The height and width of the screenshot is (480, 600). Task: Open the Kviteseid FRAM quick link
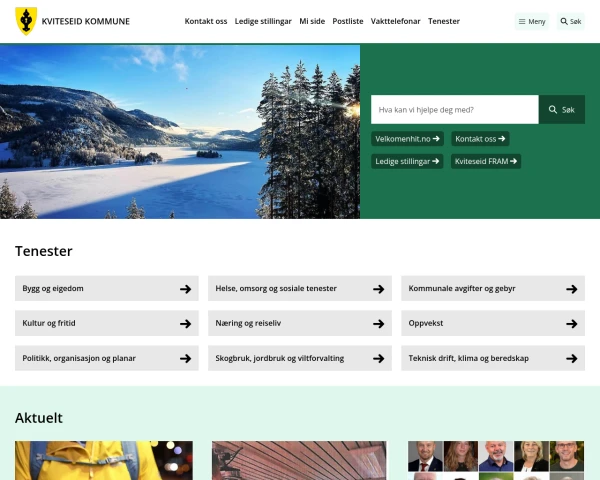tap(487, 161)
